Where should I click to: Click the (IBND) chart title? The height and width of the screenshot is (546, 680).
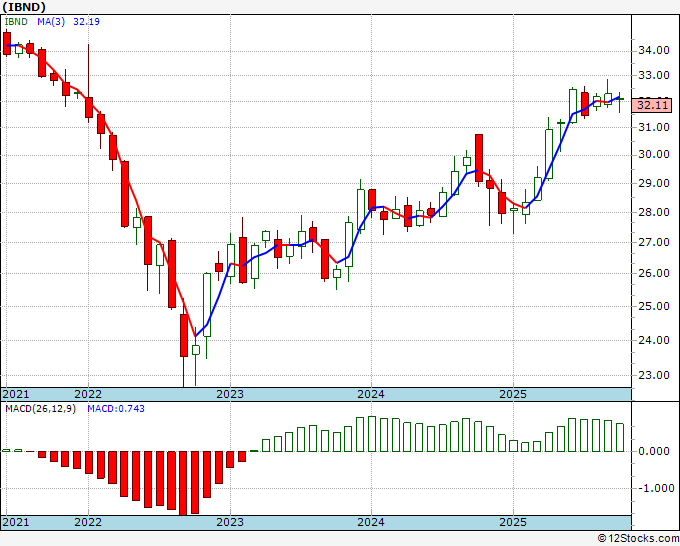tap(24, 7)
